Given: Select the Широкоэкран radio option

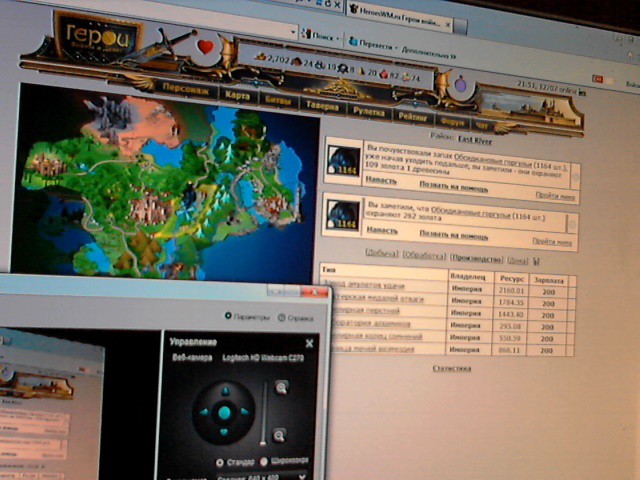Looking at the screenshot, I should [264, 462].
